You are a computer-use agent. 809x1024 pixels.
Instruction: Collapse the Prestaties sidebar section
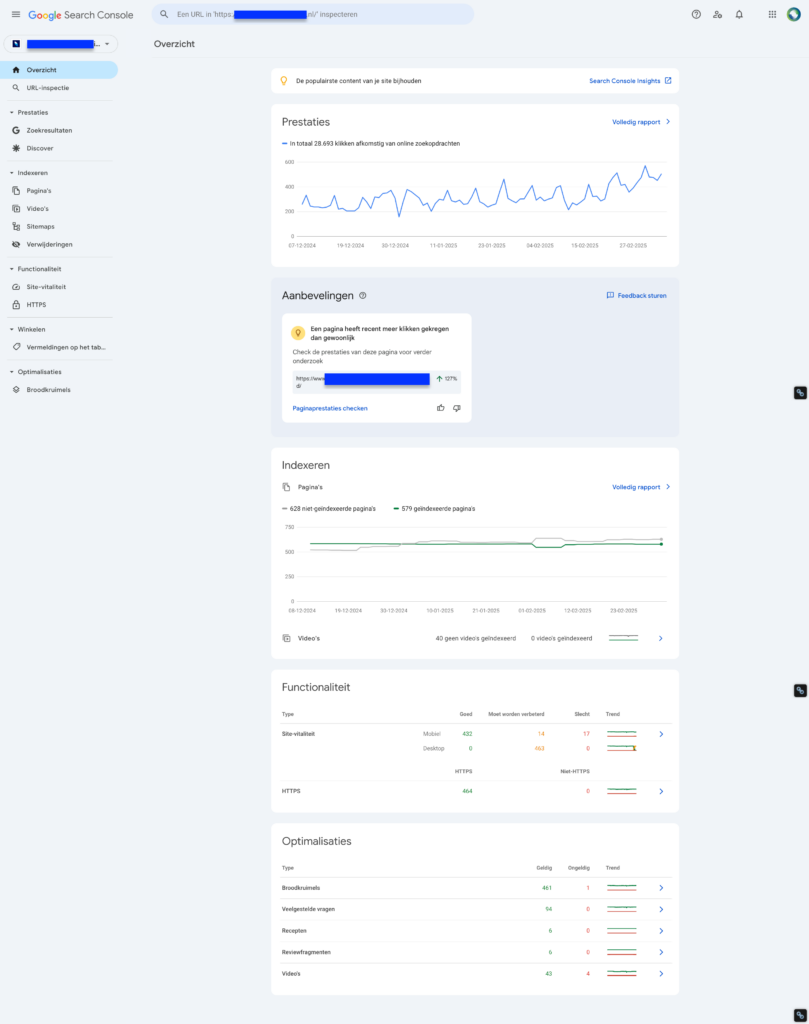tap(12, 112)
